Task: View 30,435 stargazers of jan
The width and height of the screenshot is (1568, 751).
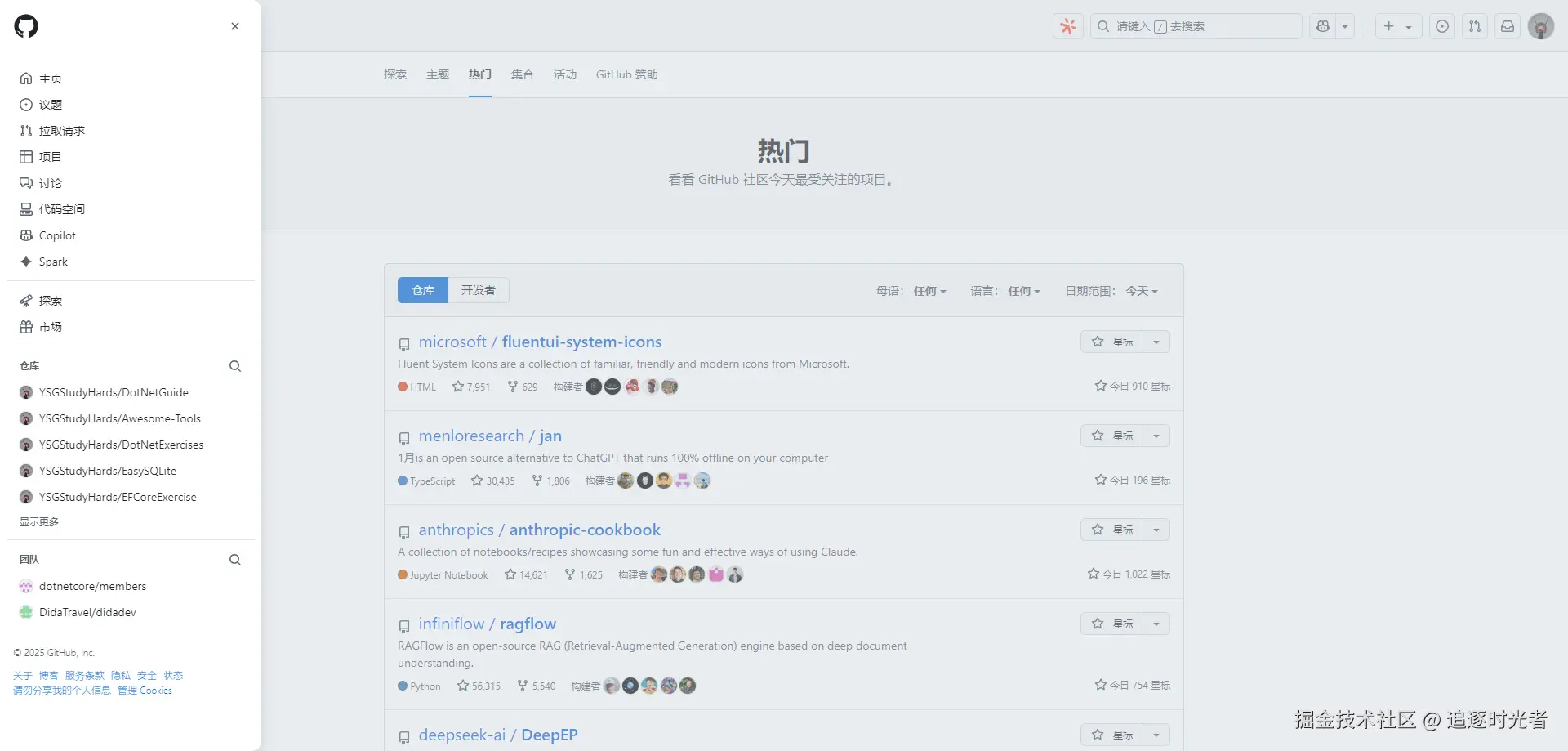Action: (493, 481)
